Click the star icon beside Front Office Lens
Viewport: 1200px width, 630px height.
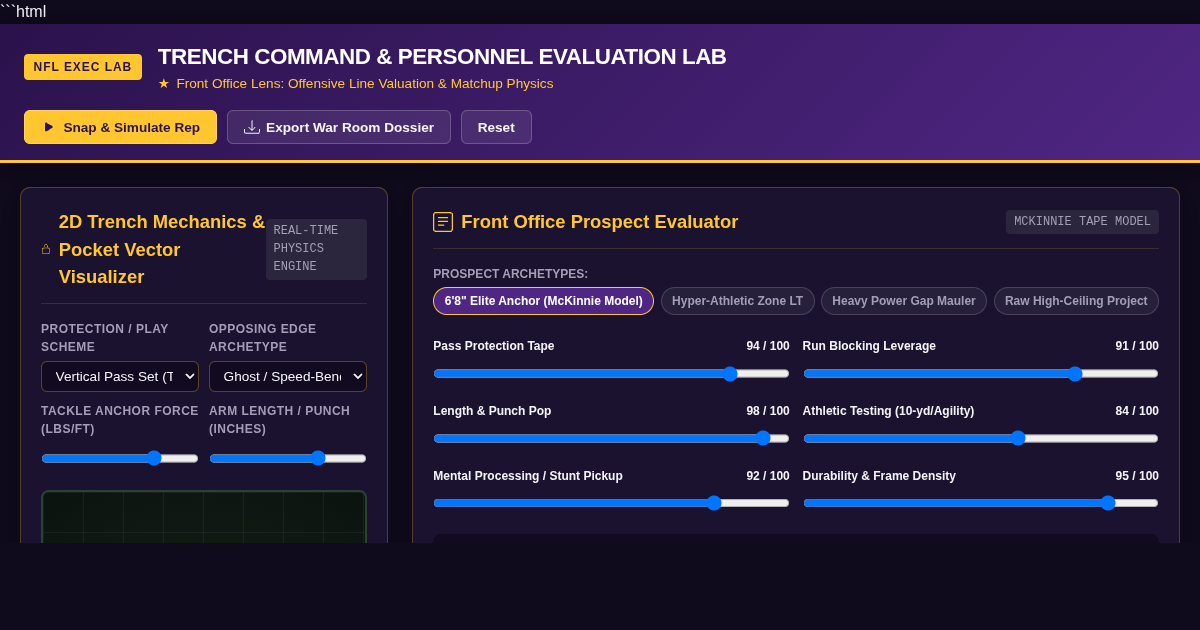(x=164, y=84)
